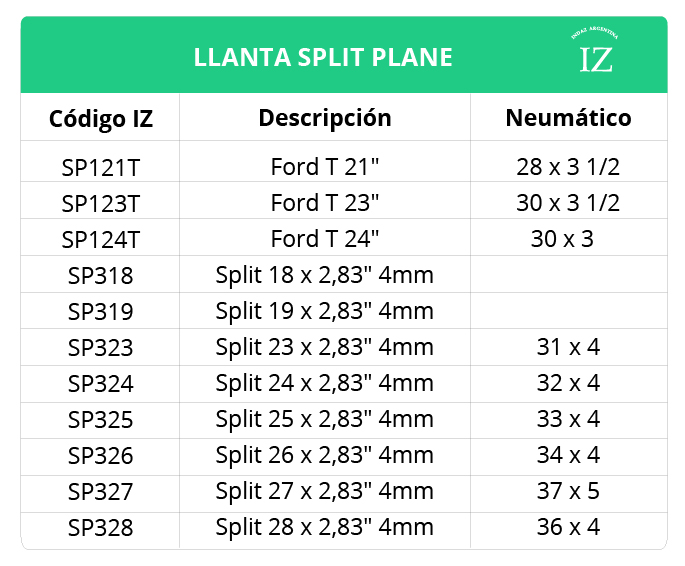The height and width of the screenshot is (566, 685).
Task: Select the SP326 code cell
Action: pos(101,456)
